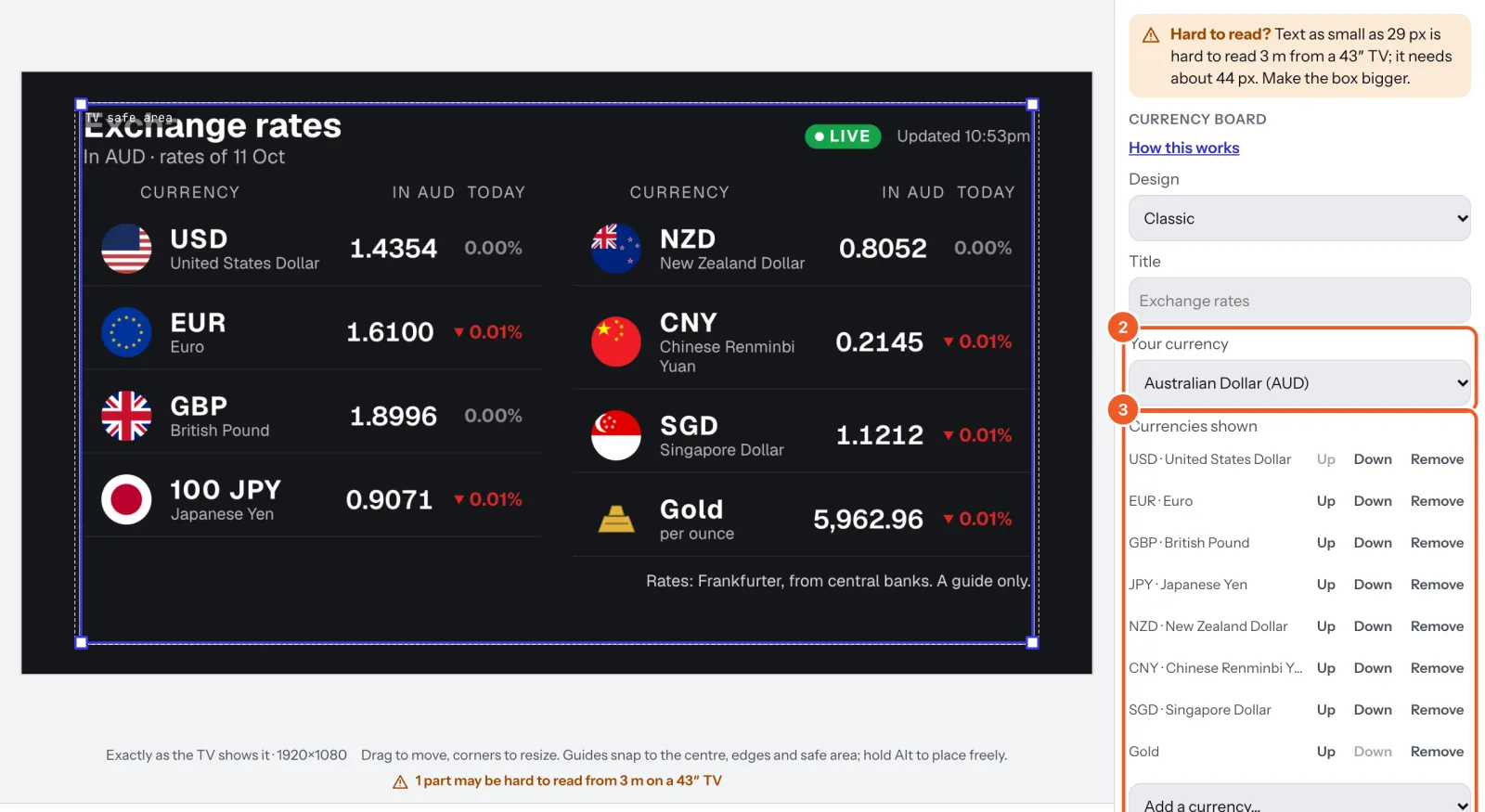This screenshot has width=1485, height=812.
Task: Click the Chinese flag icon
Action: tap(616, 342)
